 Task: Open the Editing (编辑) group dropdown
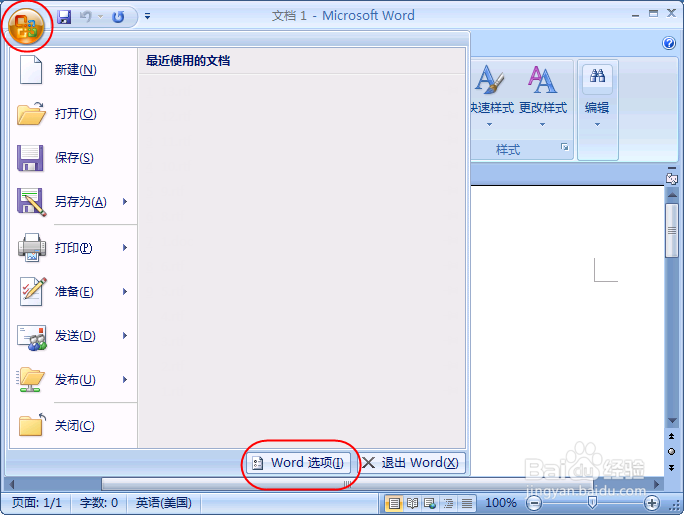[x=597, y=97]
